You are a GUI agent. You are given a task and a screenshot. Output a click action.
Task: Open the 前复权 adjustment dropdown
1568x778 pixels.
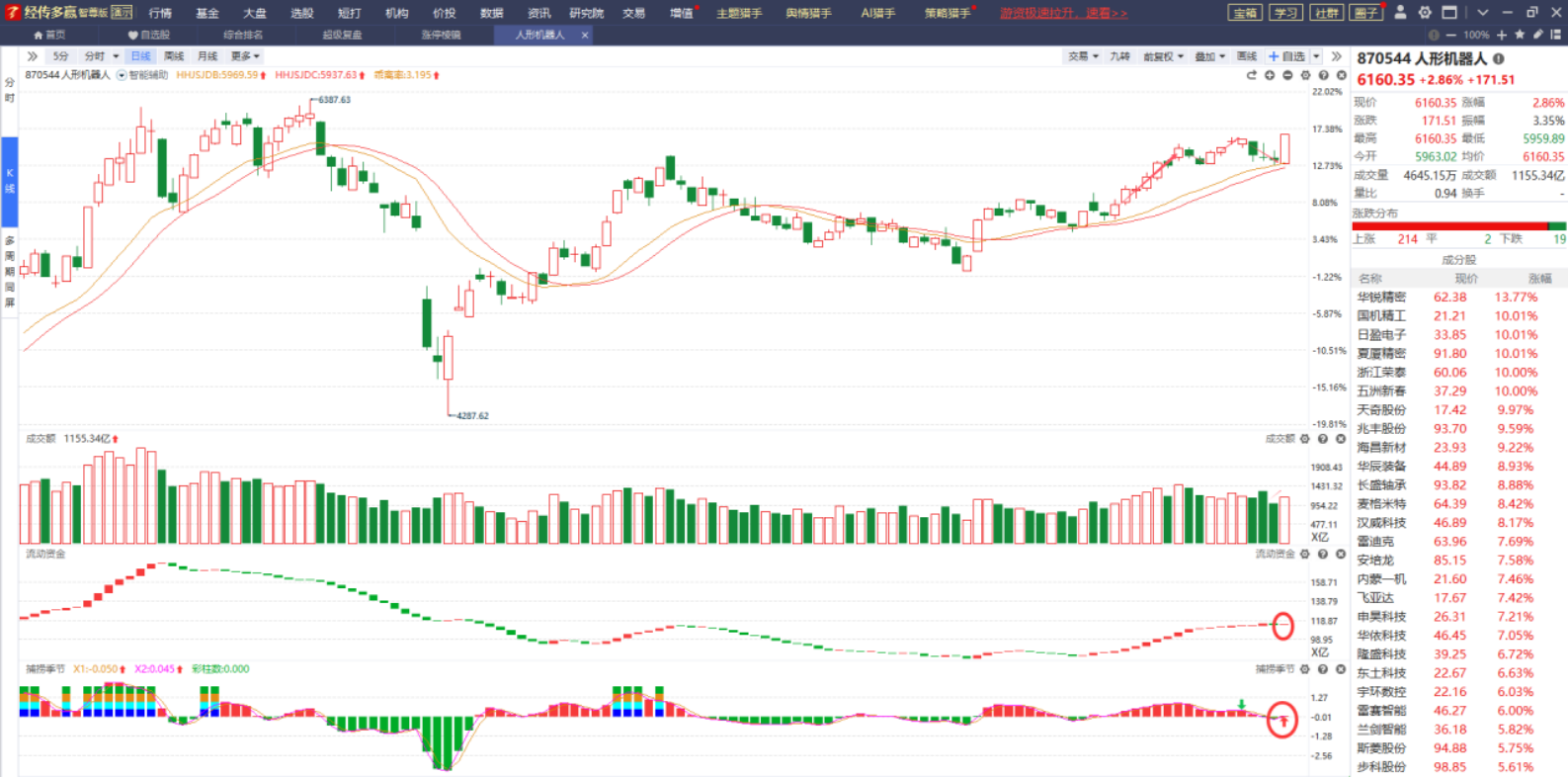pyautogui.click(x=1163, y=56)
